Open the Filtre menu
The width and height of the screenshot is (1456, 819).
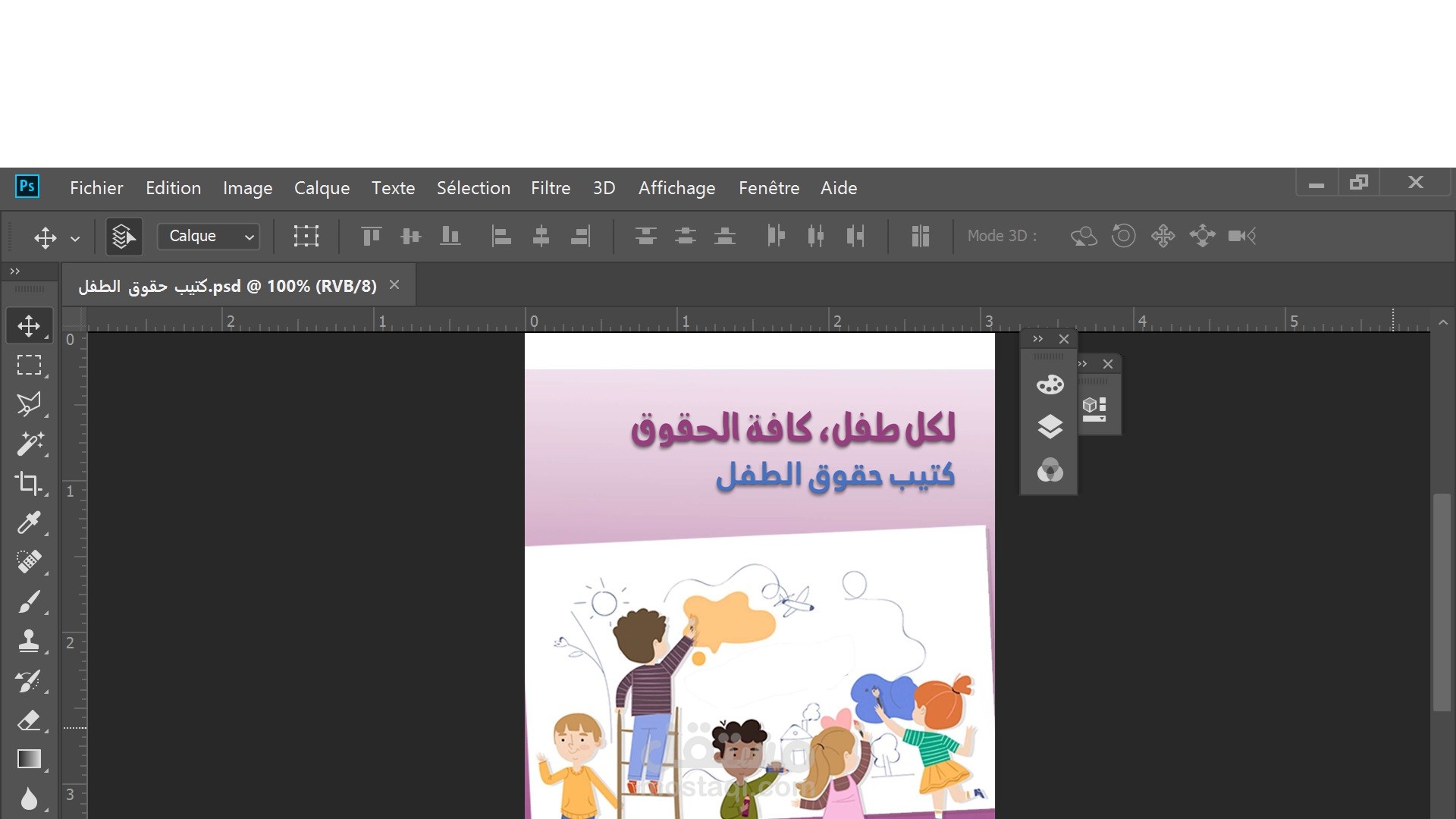point(550,188)
